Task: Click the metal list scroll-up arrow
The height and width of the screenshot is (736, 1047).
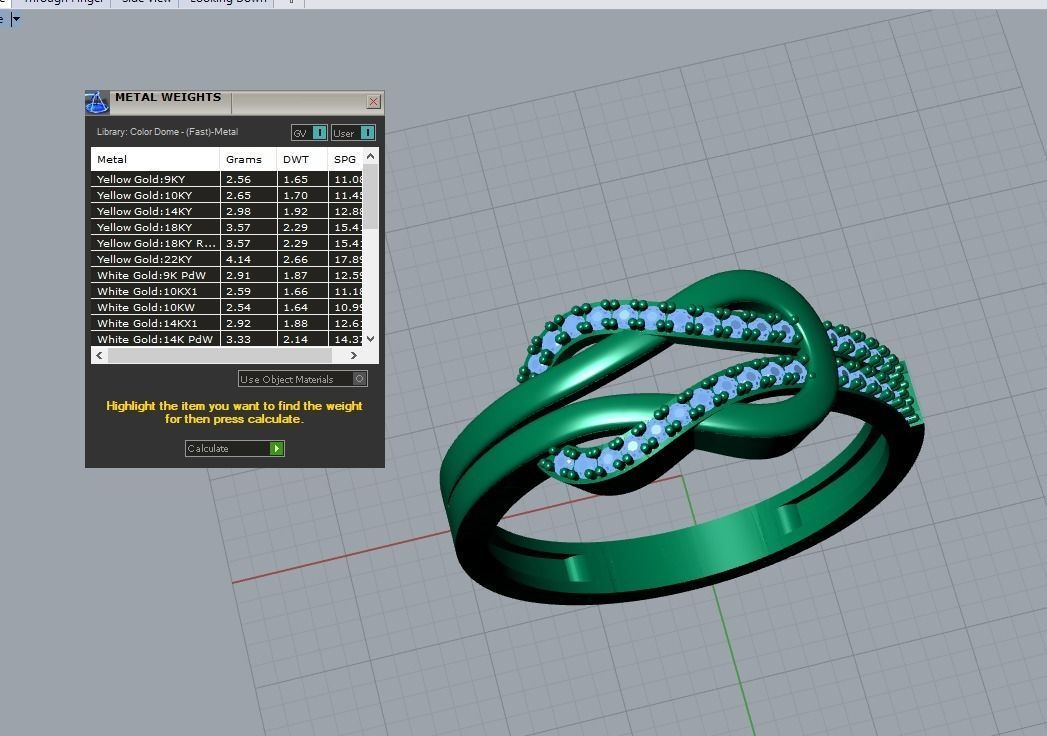Action: click(371, 156)
